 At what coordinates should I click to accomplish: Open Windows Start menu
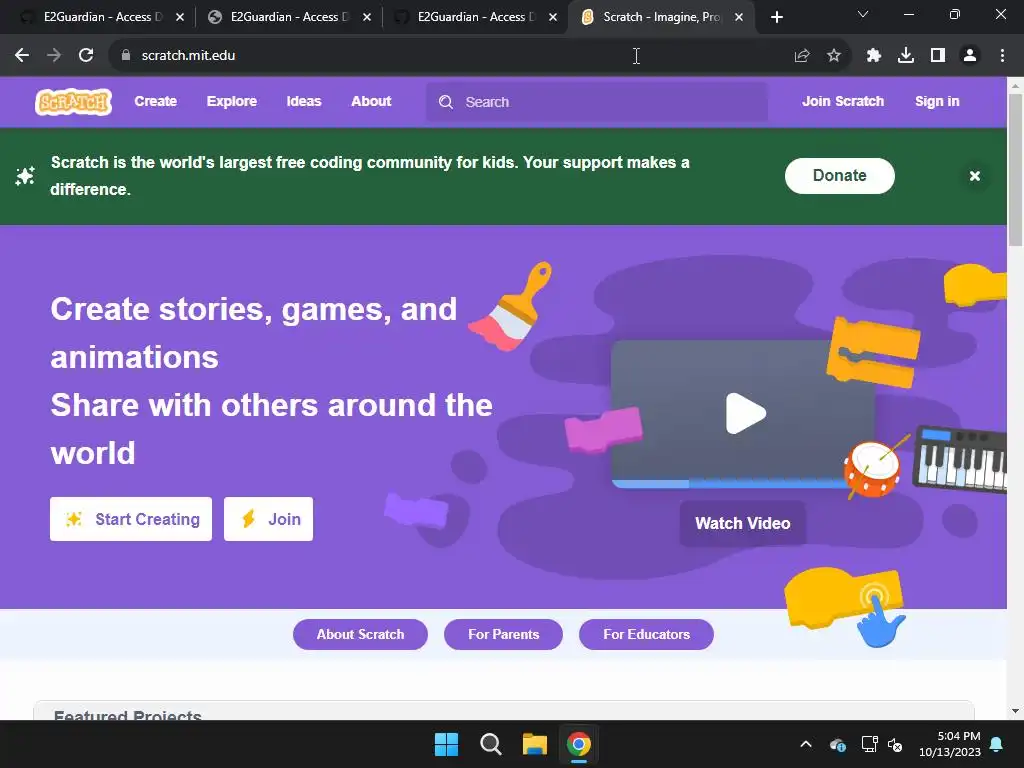(x=447, y=744)
